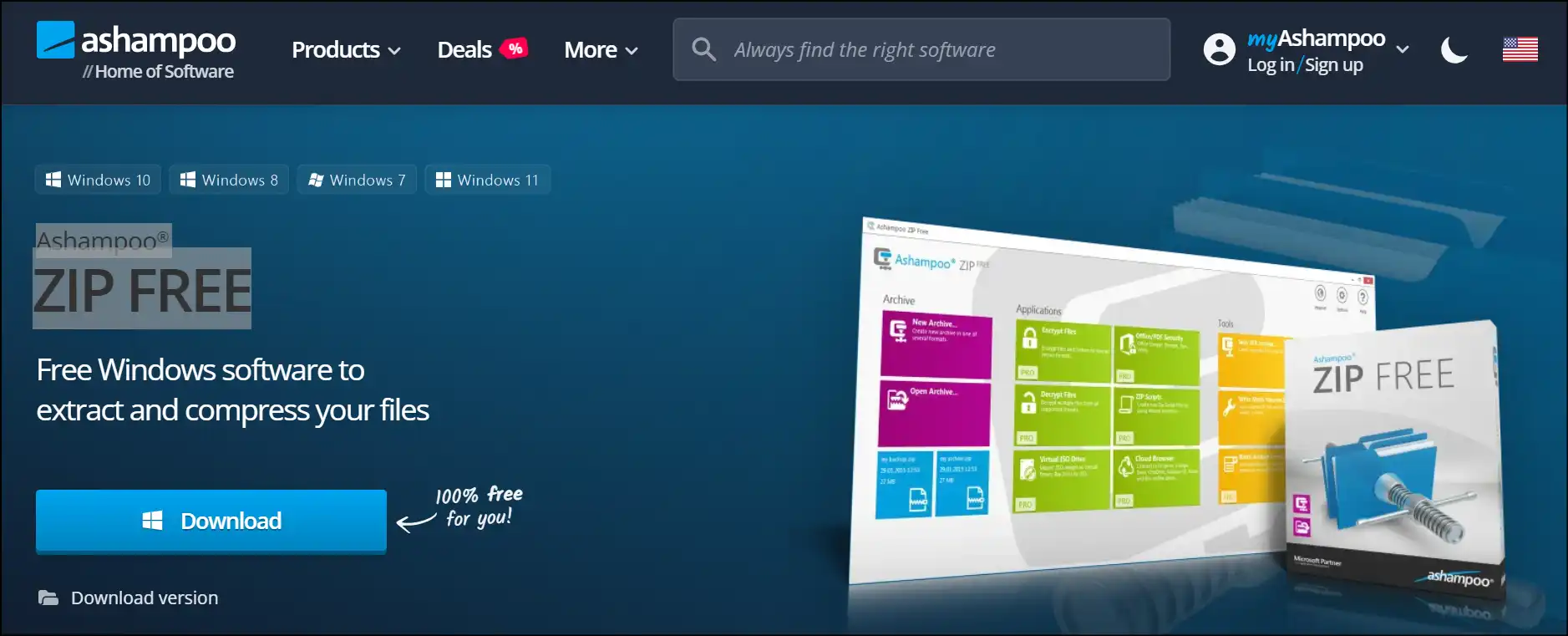Click the search magnifier icon
Viewport: 1568px width, 636px height.
point(703,49)
